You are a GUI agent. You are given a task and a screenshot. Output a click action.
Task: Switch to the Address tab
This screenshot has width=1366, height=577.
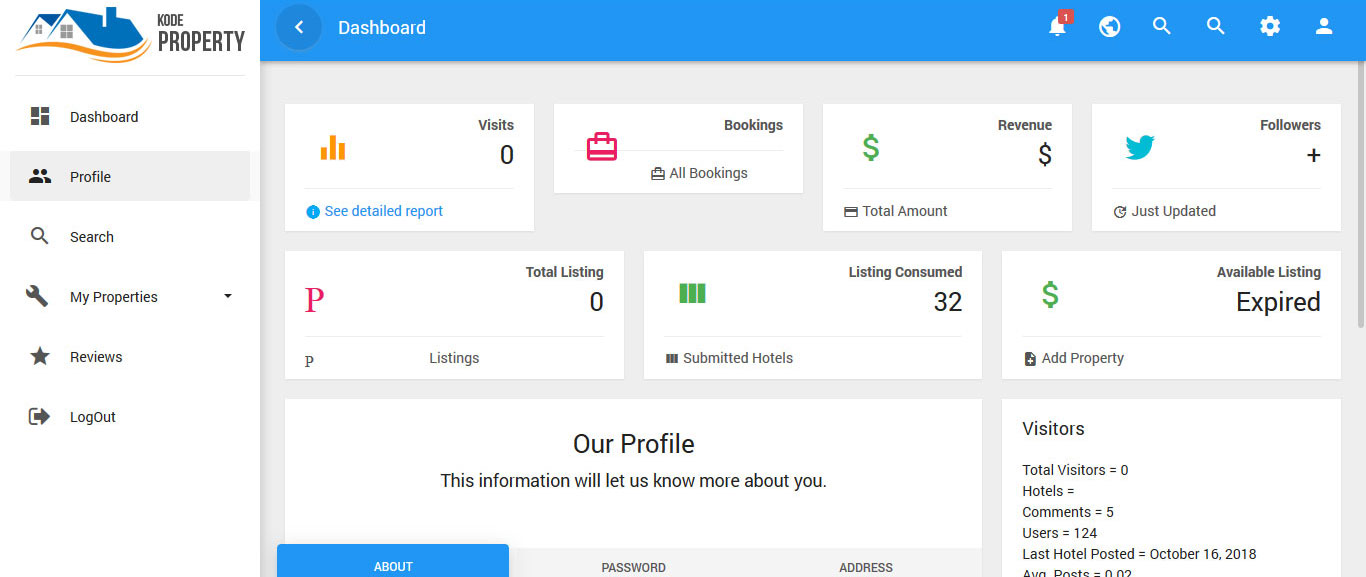click(x=865, y=567)
